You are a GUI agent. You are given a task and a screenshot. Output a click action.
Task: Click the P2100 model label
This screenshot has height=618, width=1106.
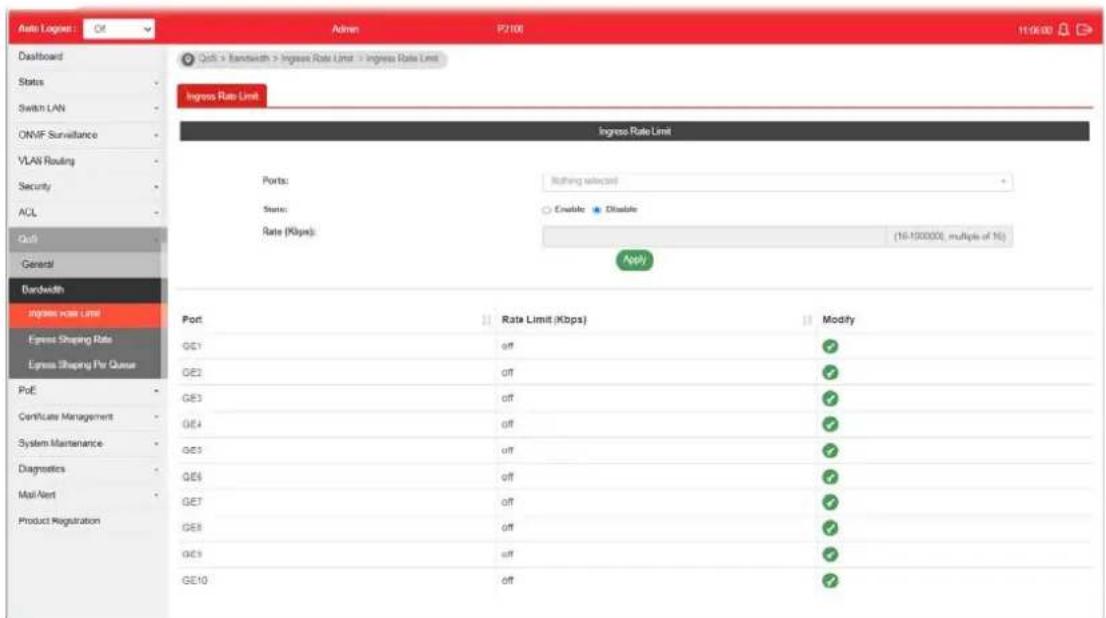pyautogui.click(x=510, y=30)
